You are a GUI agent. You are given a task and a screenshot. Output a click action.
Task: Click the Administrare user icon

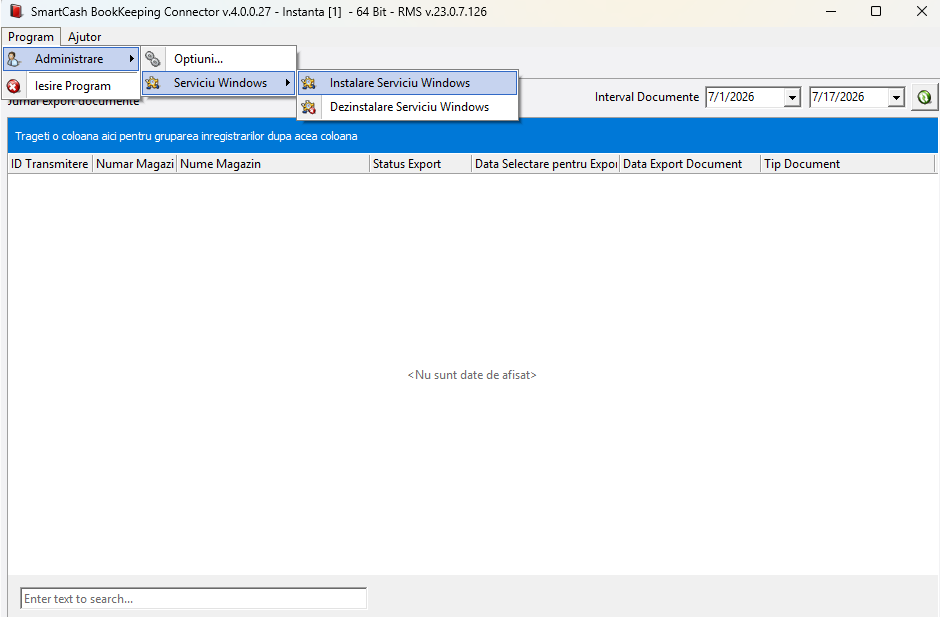tap(14, 59)
